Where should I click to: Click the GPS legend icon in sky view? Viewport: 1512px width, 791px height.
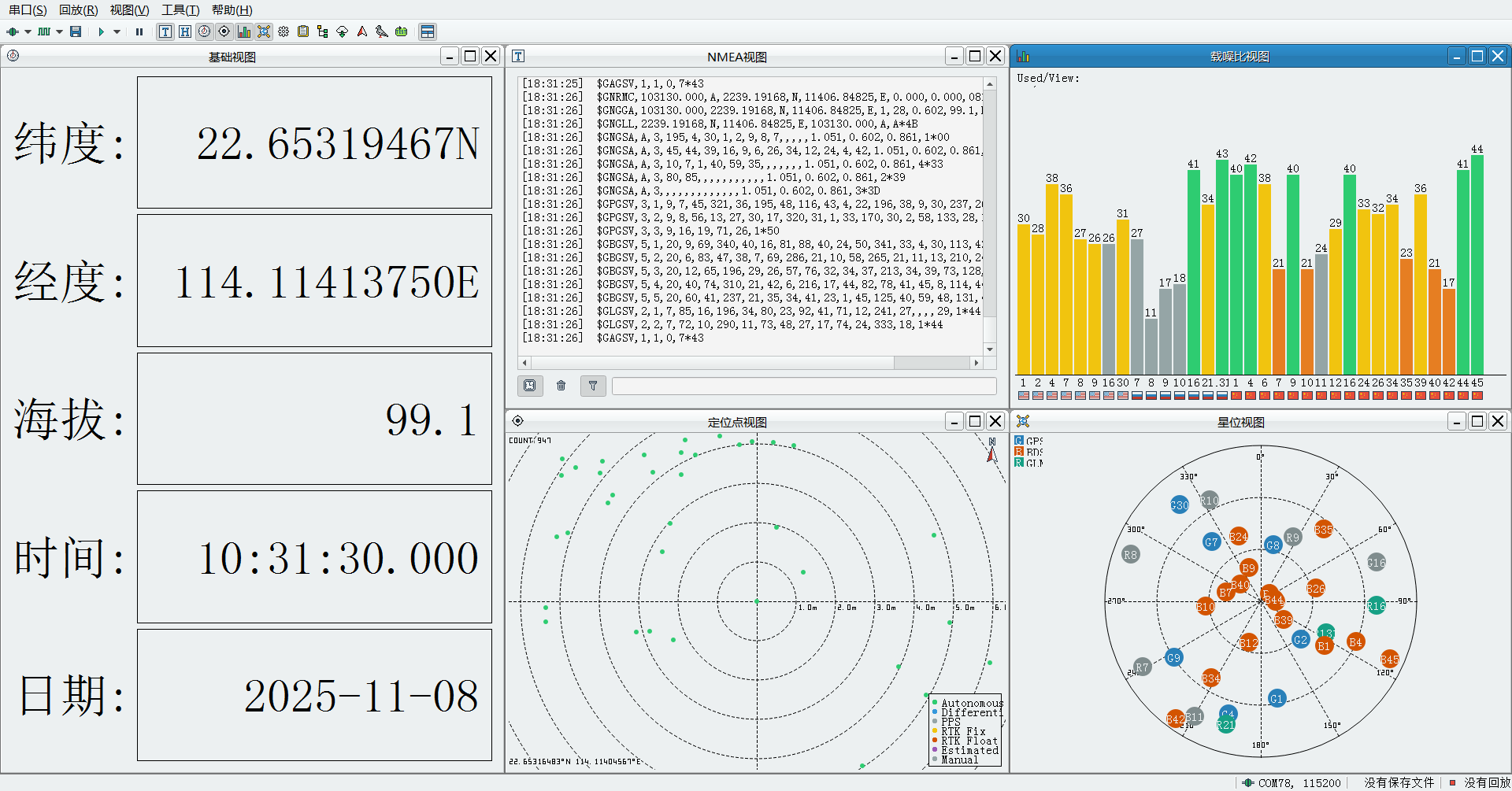tap(1019, 441)
